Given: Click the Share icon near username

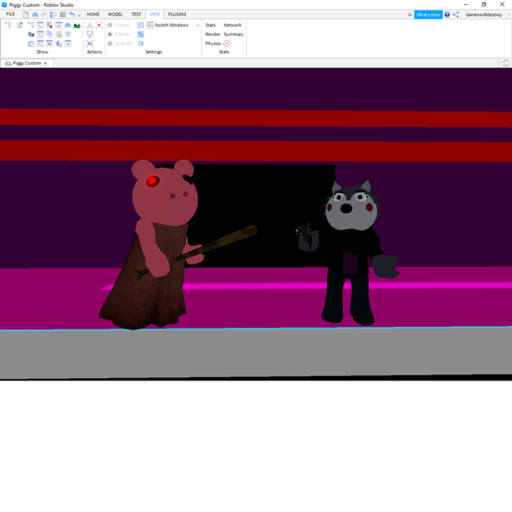Looking at the screenshot, I should pos(456,15).
